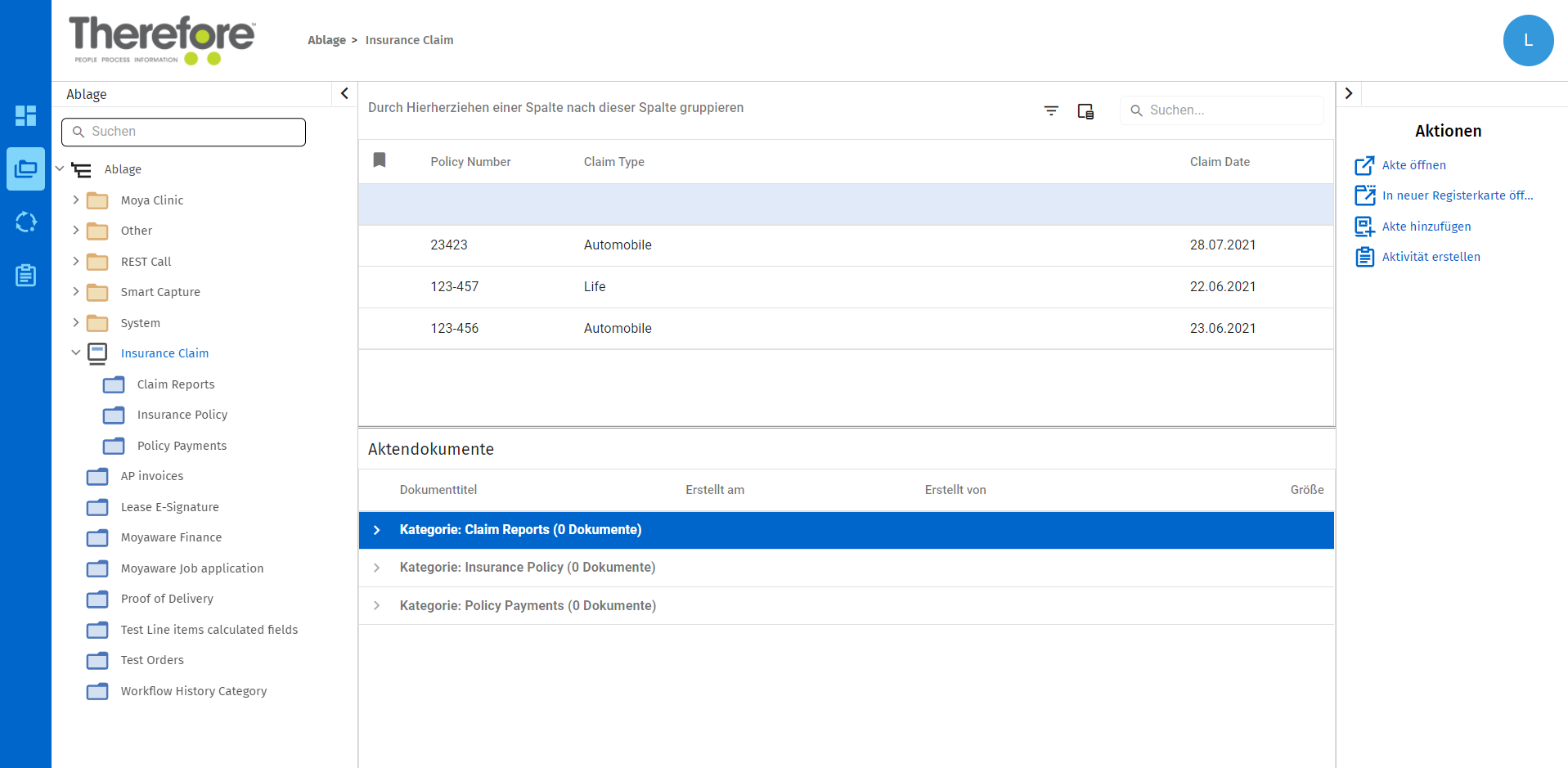Open Aktivität erstellen from the Aktionen panel

coord(1431,256)
